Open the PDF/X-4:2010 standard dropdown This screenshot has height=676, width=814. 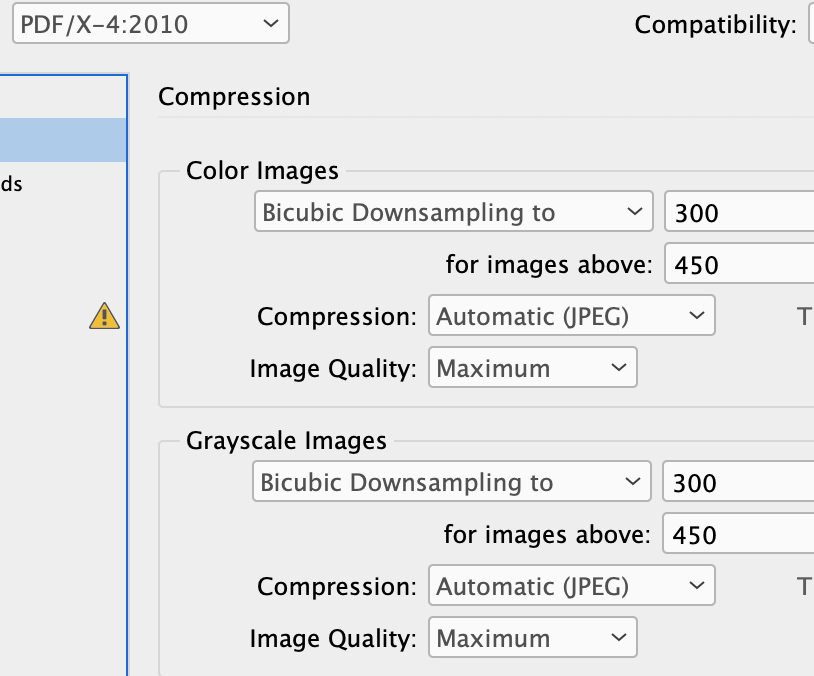click(151, 23)
